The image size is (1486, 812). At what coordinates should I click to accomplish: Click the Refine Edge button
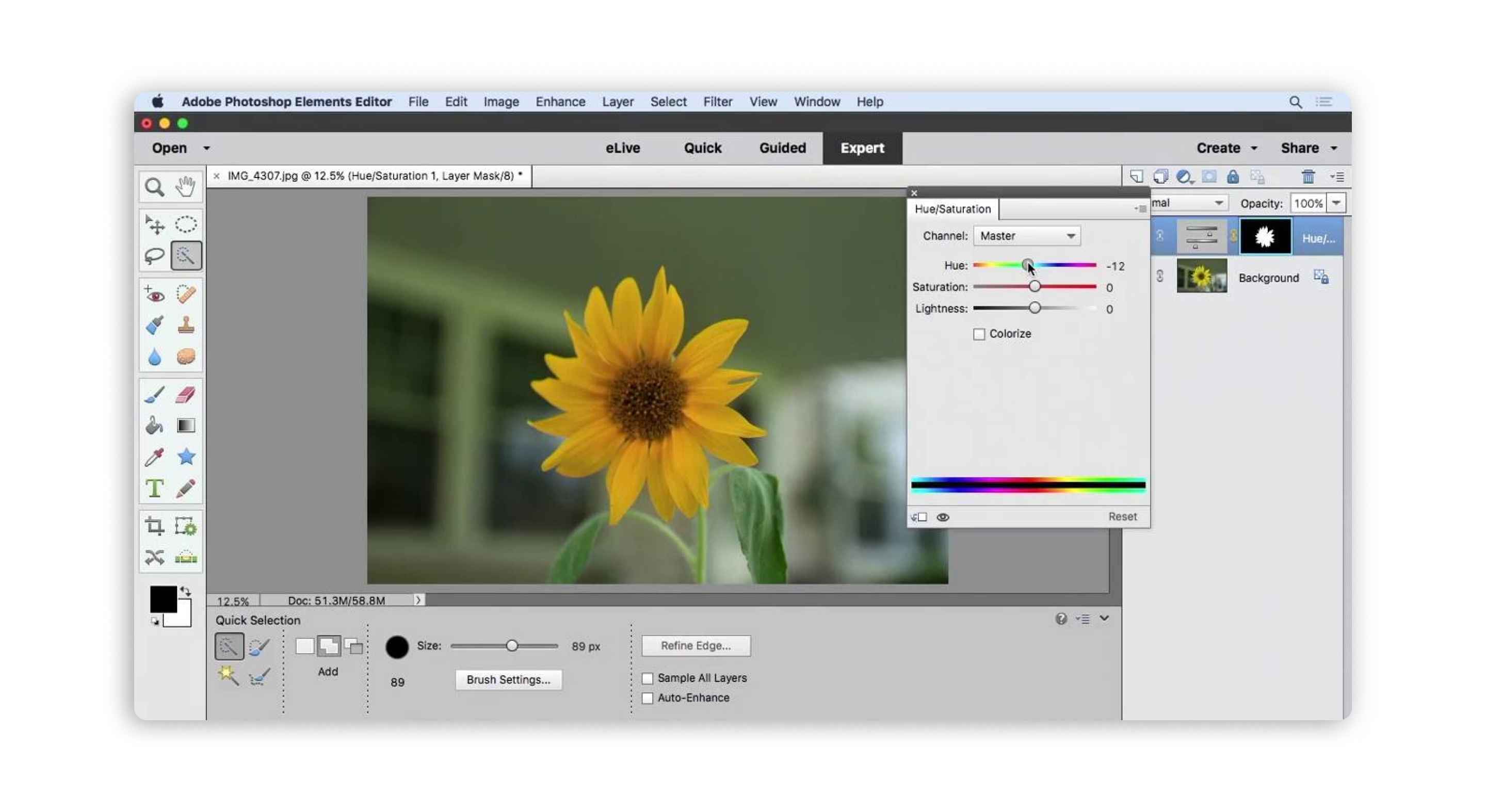pyautogui.click(x=695, y=645)
